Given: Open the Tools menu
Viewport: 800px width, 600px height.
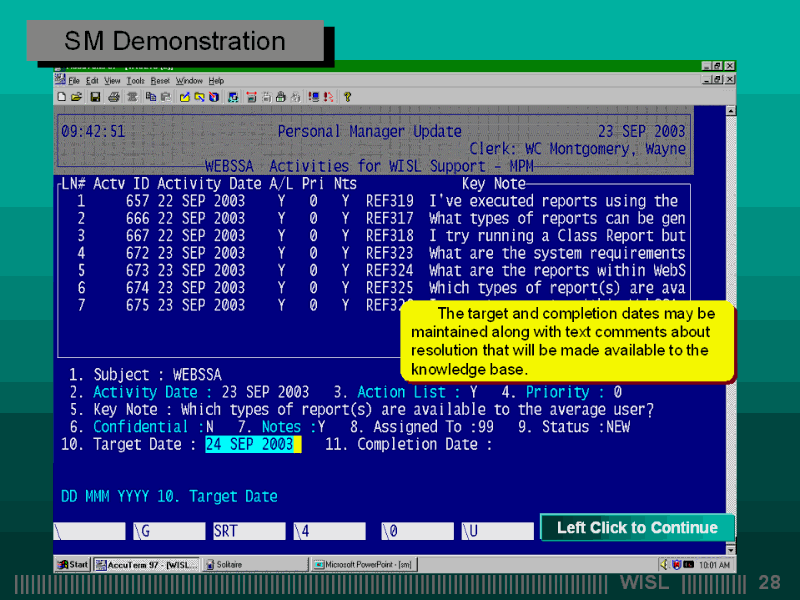Looking at the screenshot, I should [135, 80].
